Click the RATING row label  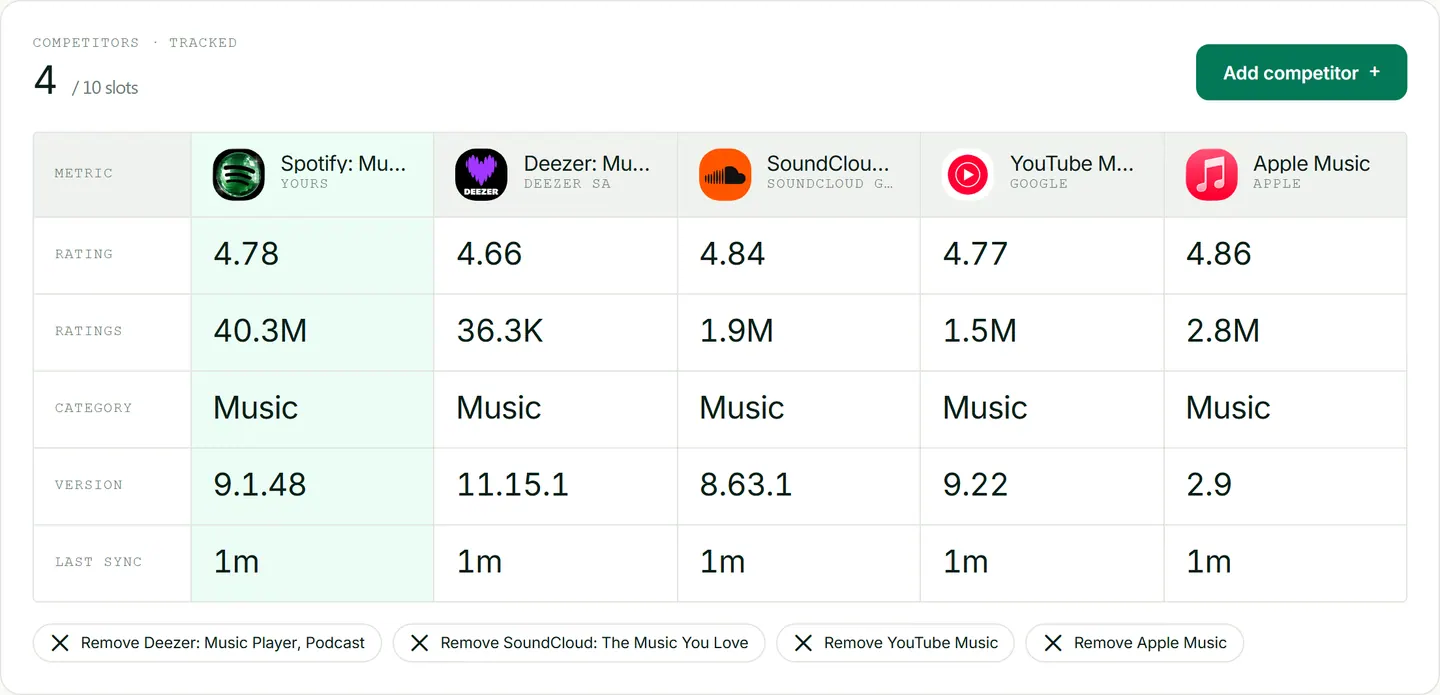83,254
